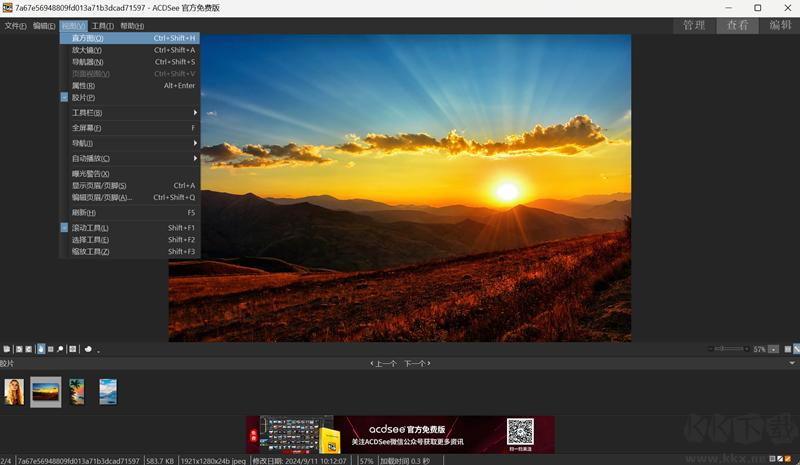Switch to the 编辑 mode tab
Viewport: 800px width, 465px height.
780,25
